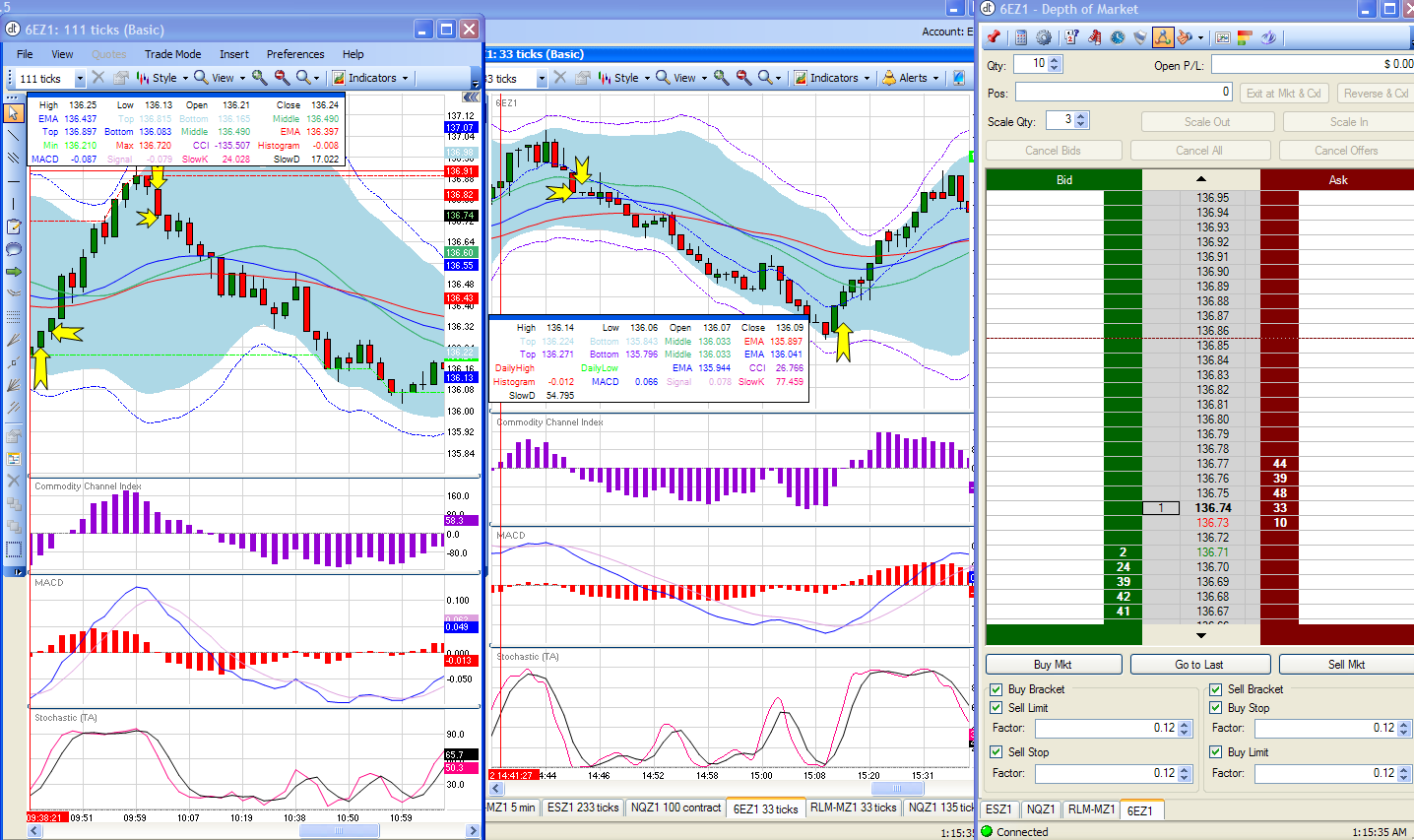Image resolution: width=1414 pixels, height=840 pixels.
Task: Switch to NQZ1 100 contract tab
Action: pos(675,808)
